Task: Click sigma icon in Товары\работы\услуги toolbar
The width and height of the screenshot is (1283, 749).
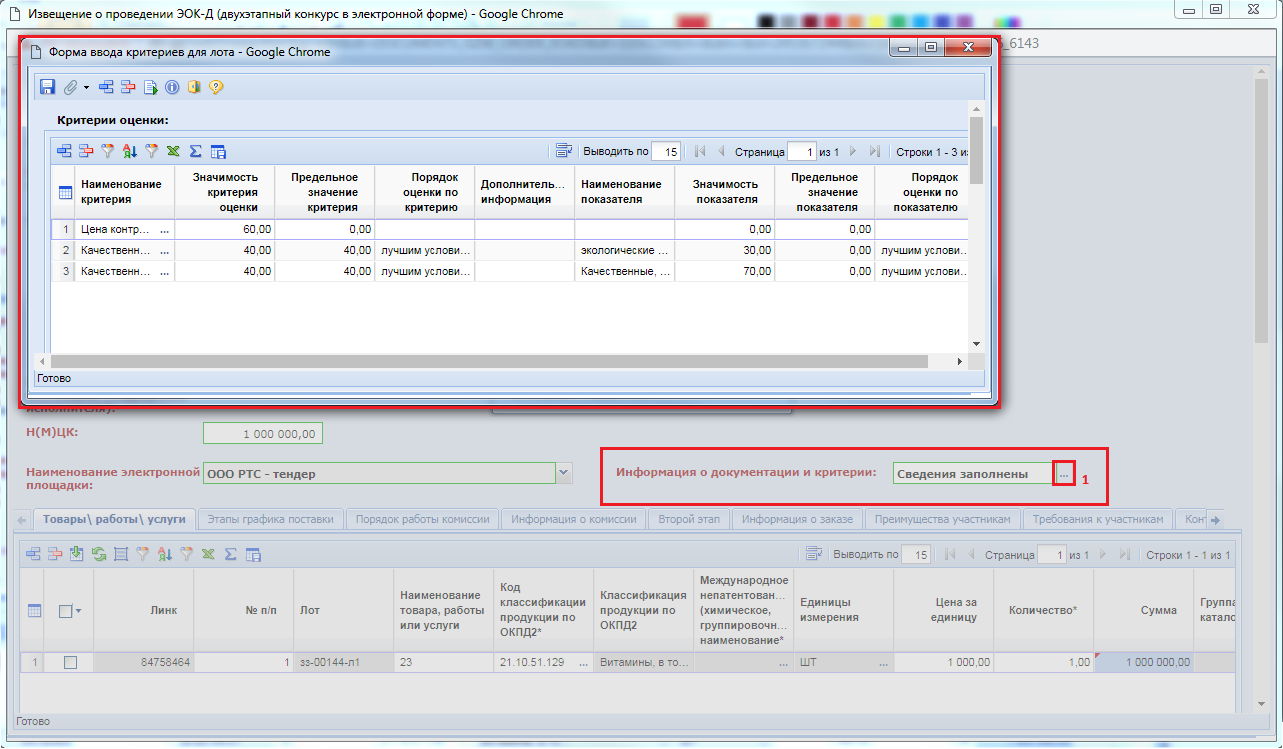Action: tap(230, 553)
